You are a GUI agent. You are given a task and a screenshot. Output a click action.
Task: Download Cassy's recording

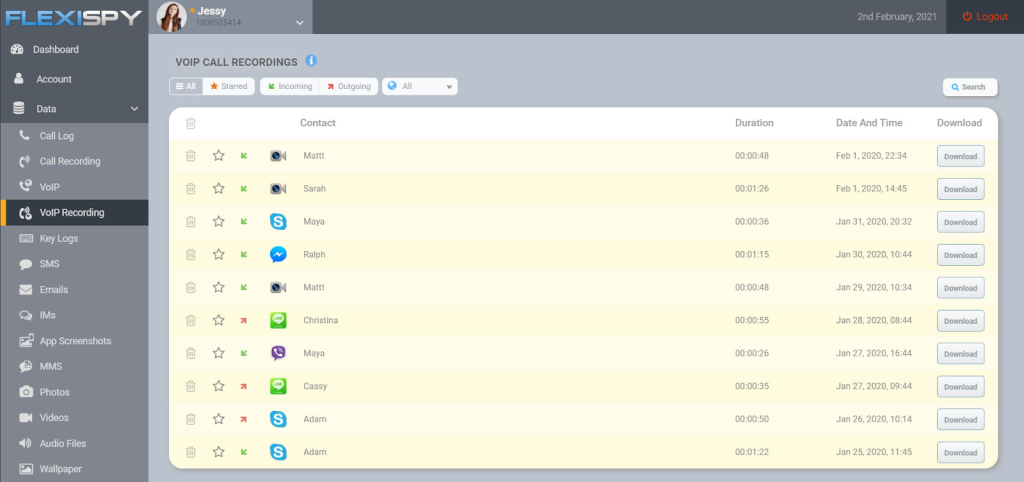pyautogui.click(x=961, y=387)
